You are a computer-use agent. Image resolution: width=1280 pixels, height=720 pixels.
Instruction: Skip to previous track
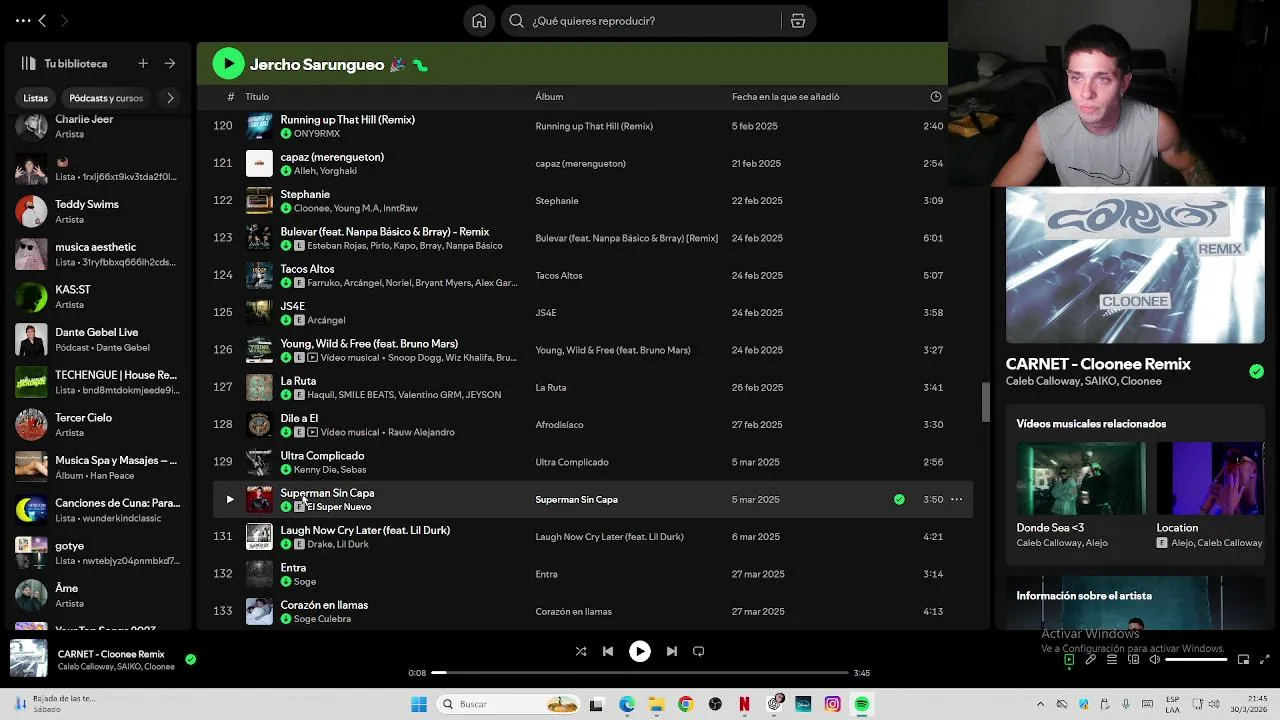tap(608, 651)
